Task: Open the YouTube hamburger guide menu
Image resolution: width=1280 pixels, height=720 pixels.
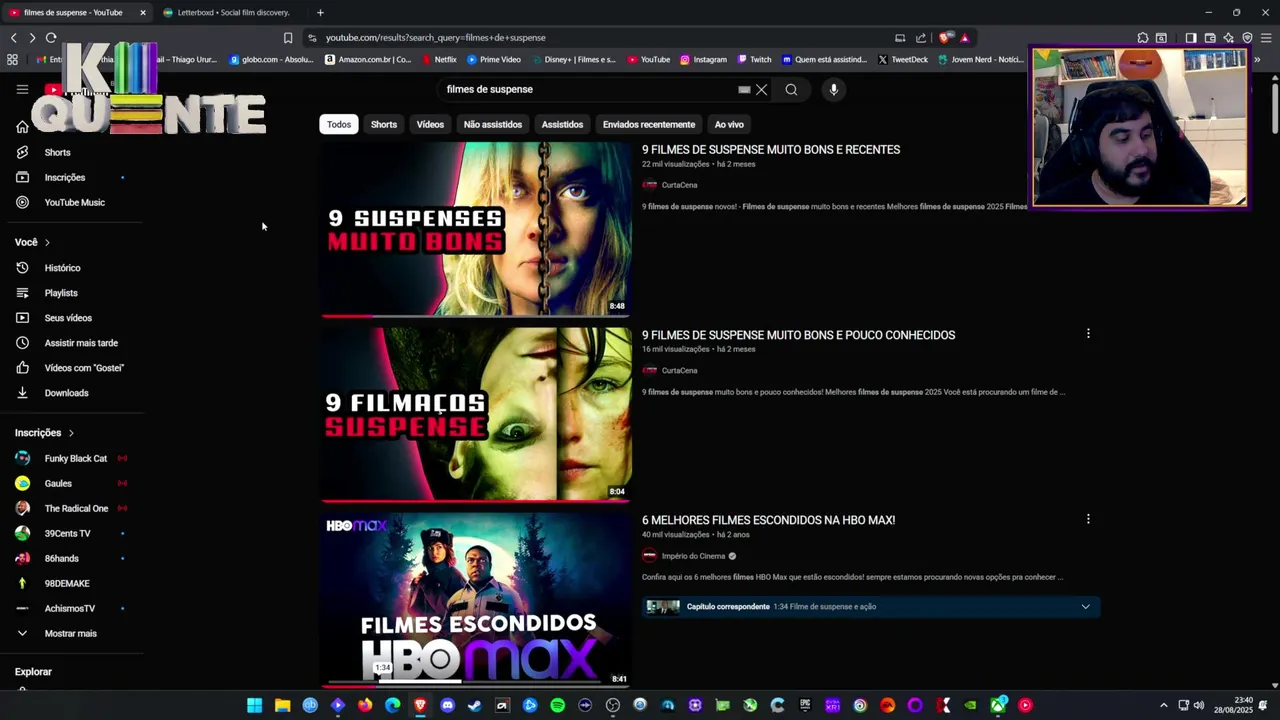Action: tap(22, 89)
